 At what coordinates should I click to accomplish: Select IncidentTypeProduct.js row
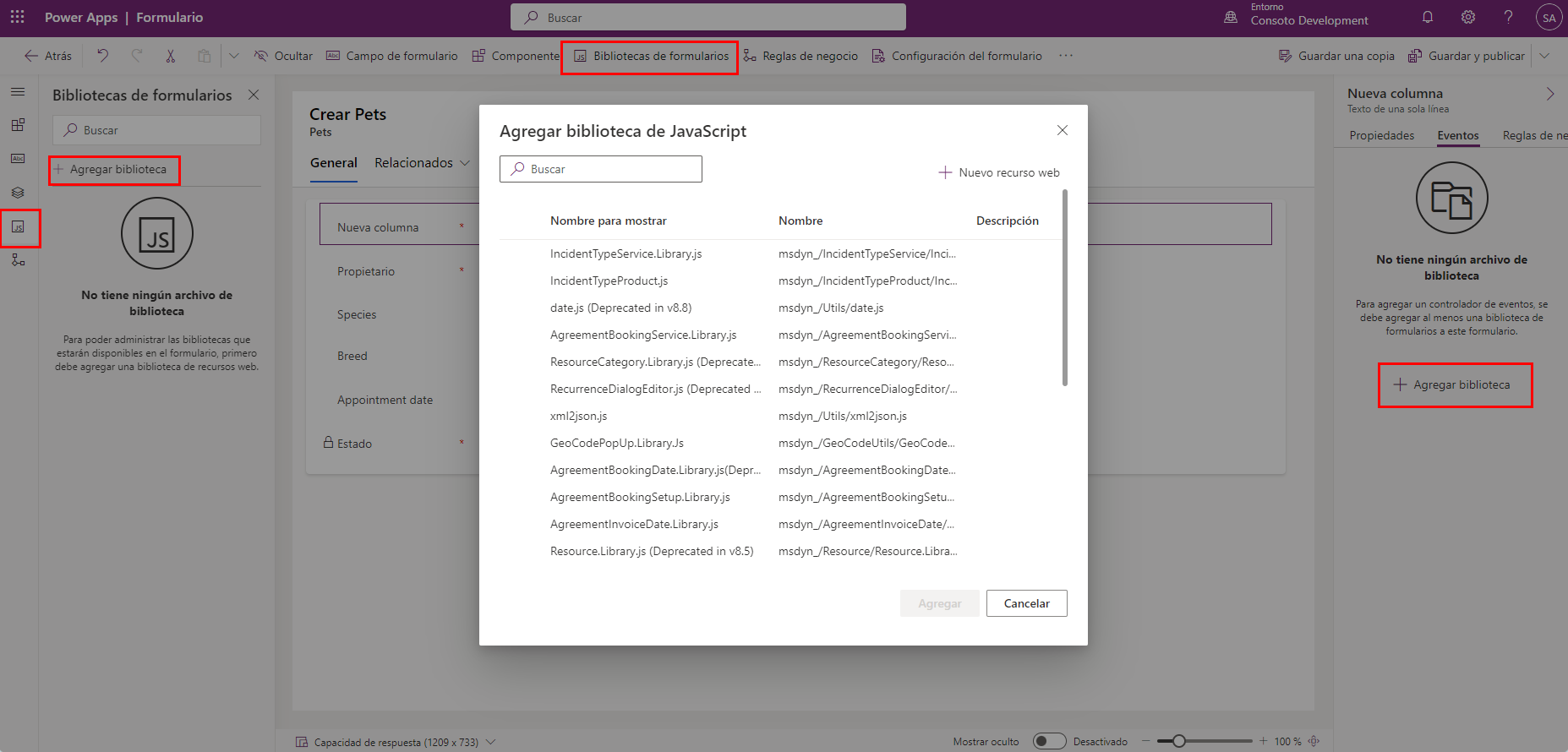click(779, 281)
